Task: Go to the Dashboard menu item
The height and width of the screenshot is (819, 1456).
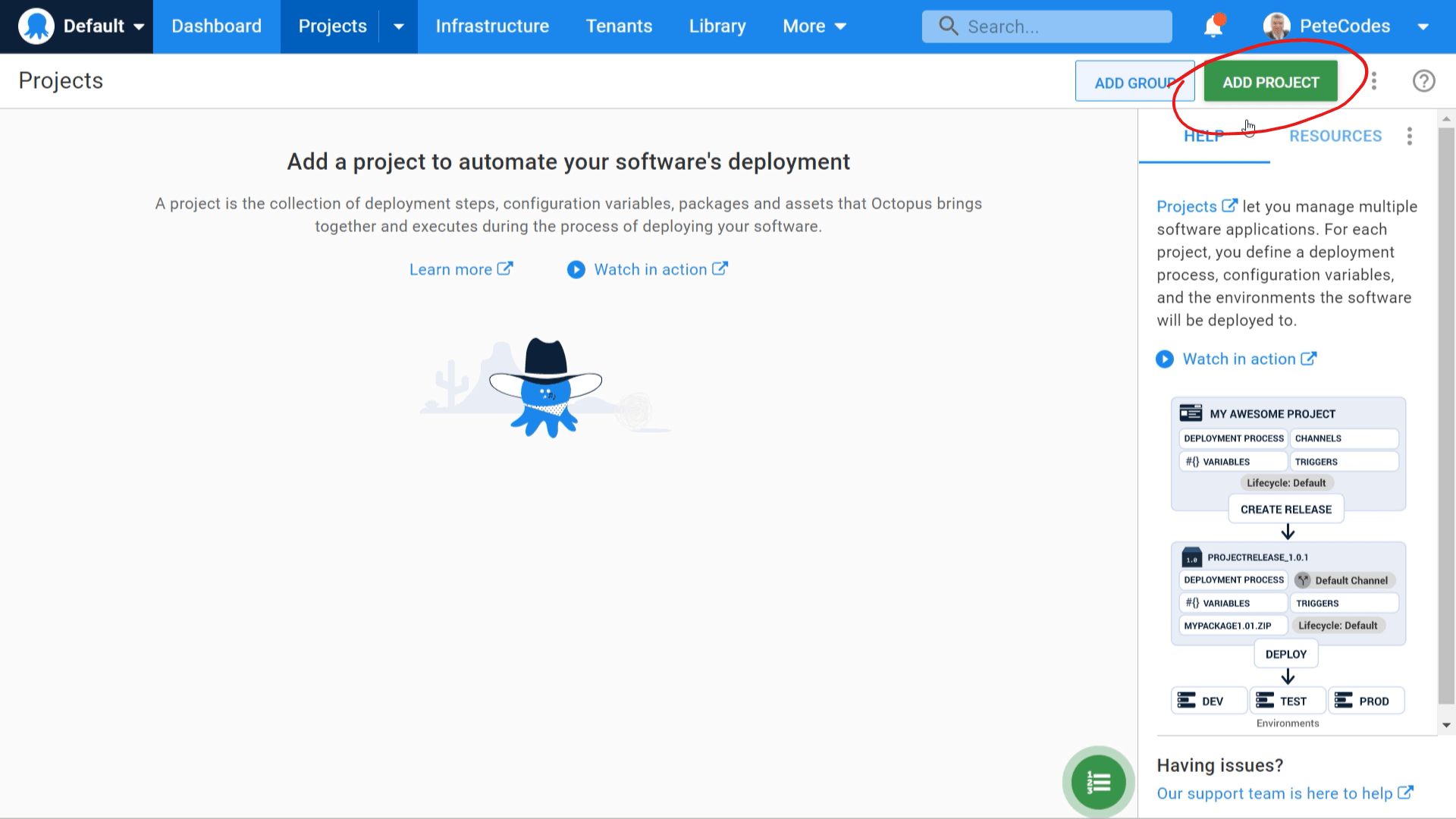Action: tap(216, 27)
